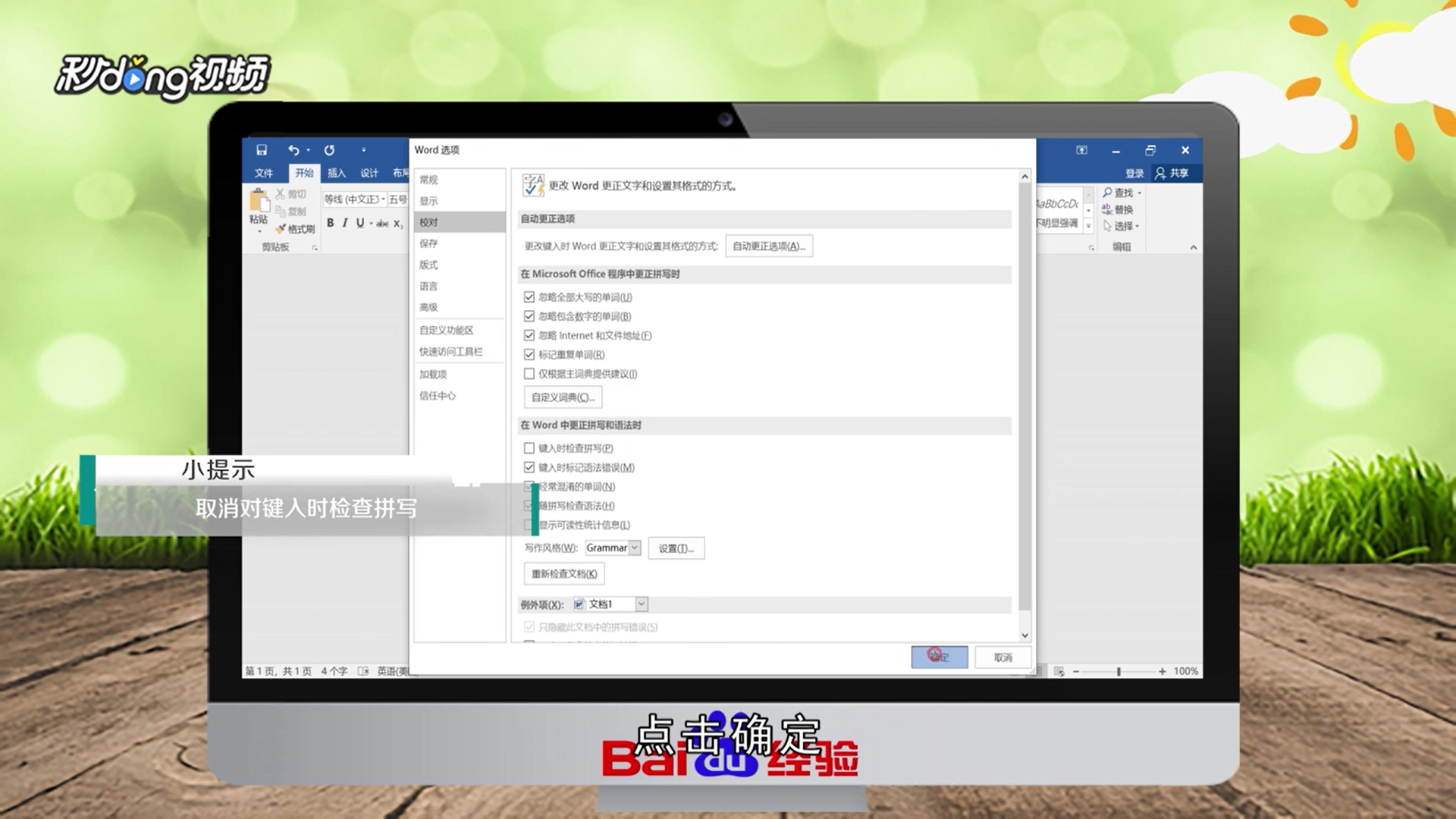Click 自定义词典(C)... button

(x=563, y=397)
